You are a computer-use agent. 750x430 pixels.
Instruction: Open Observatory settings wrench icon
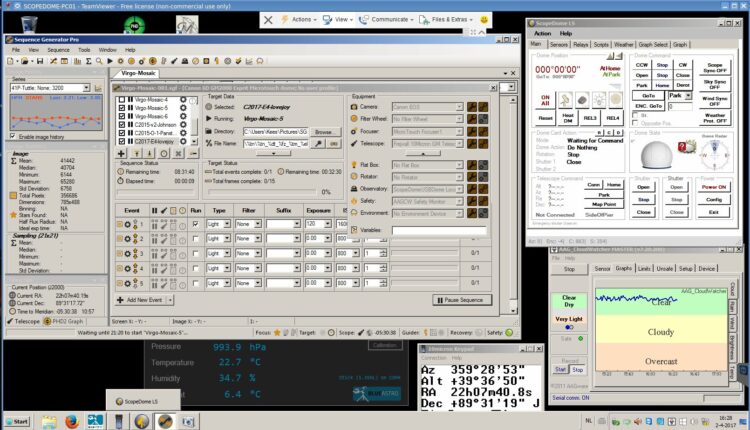pos(472,189)
